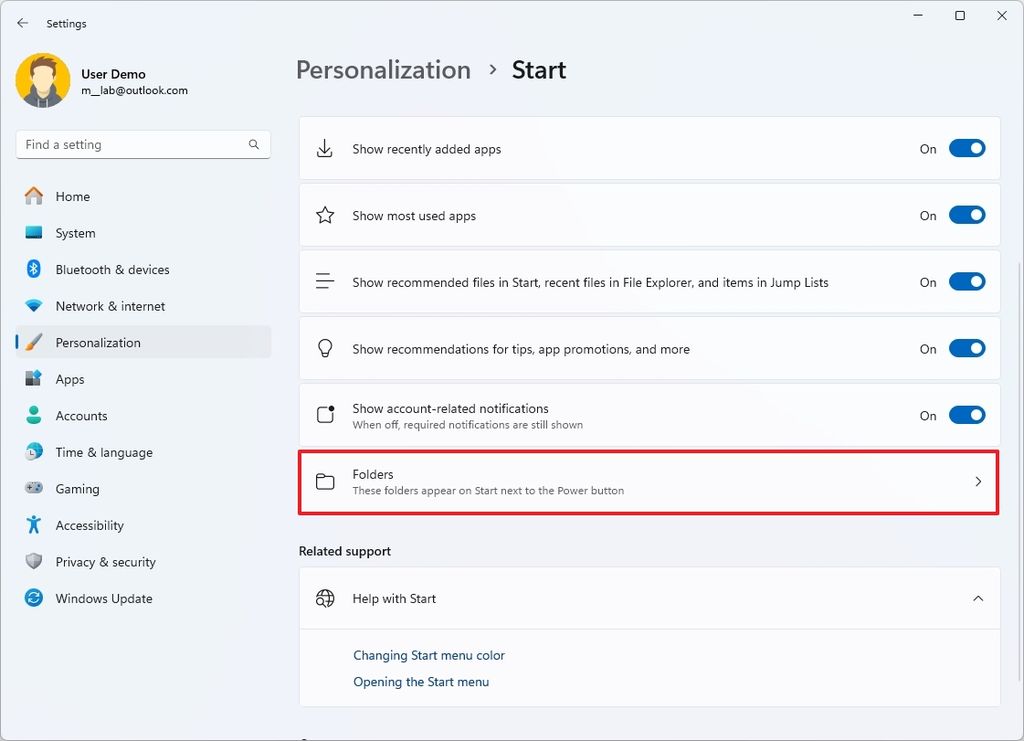The image size is (1024, 741).
Task: Go to Windows Update settings
Action: point(102,598)
